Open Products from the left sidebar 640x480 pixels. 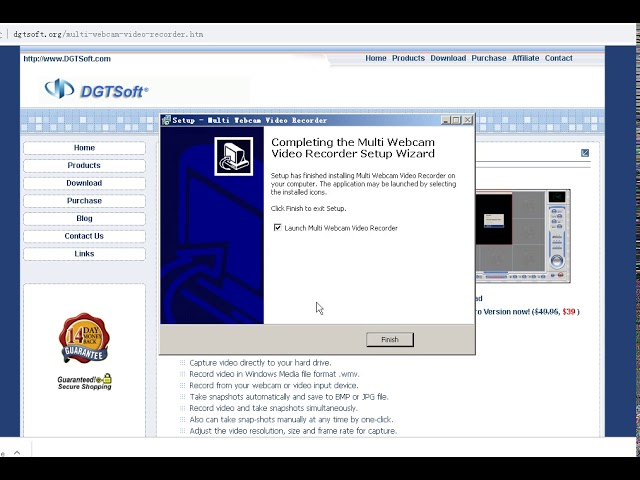(x=84, y=165)
